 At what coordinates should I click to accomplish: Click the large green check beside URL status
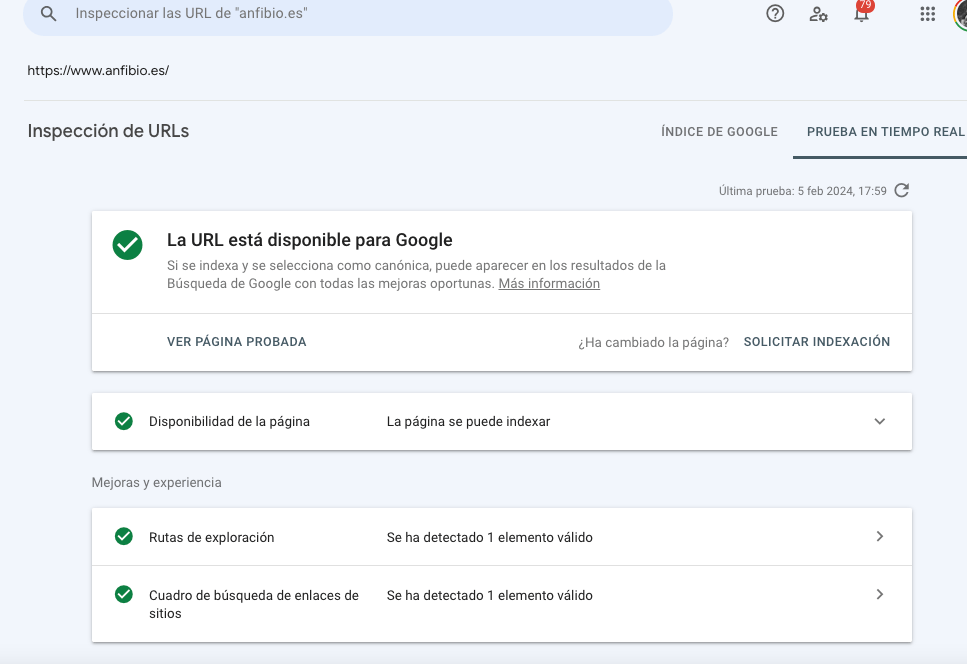coord(128,245)
